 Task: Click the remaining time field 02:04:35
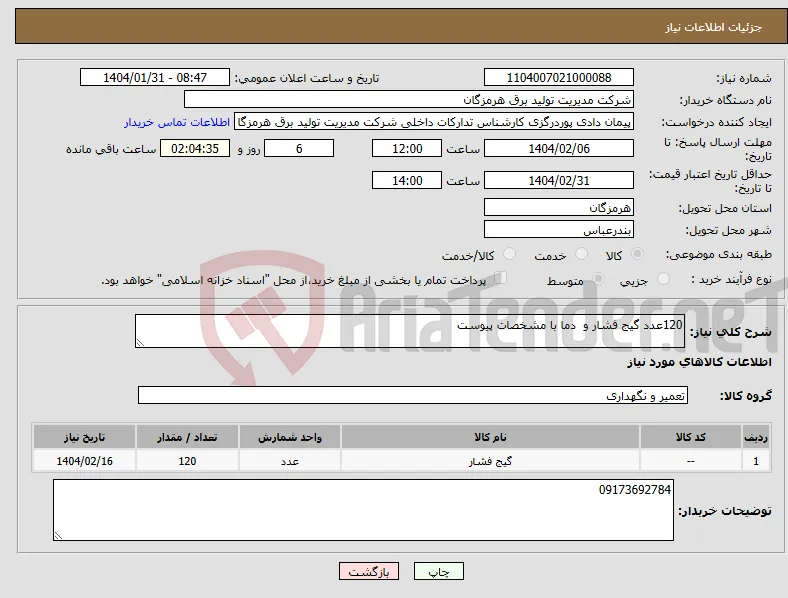(x=195, y=149)
